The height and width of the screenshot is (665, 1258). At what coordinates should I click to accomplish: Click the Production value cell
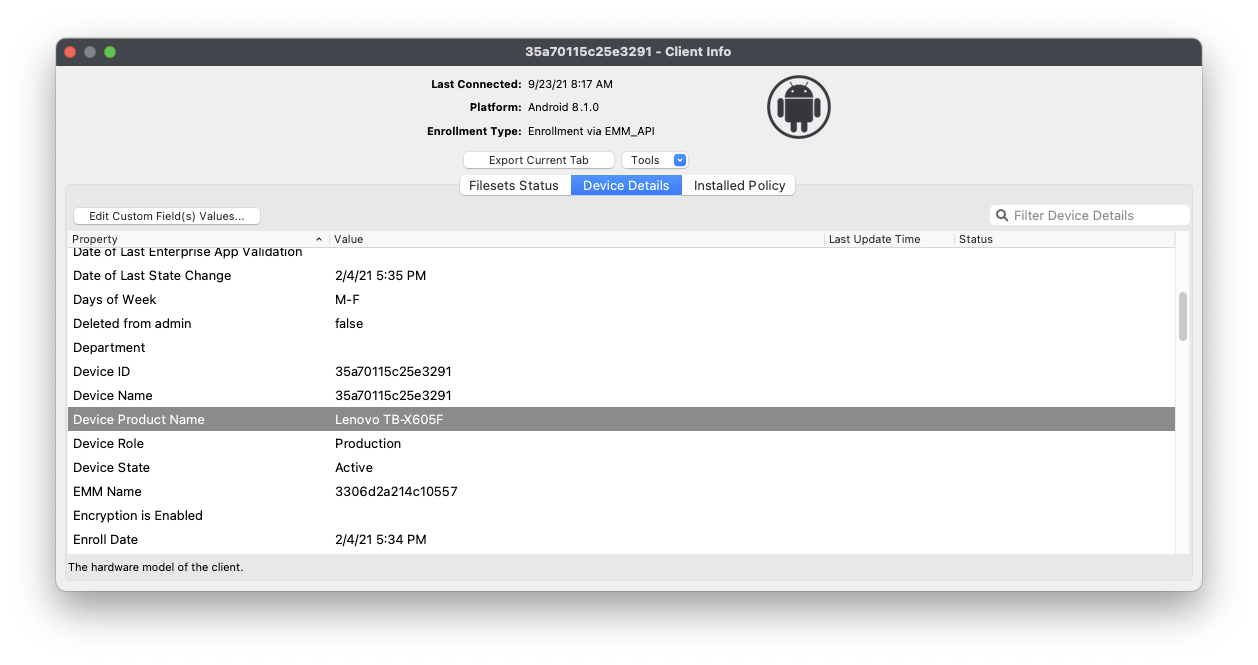(x=368, y=444)
